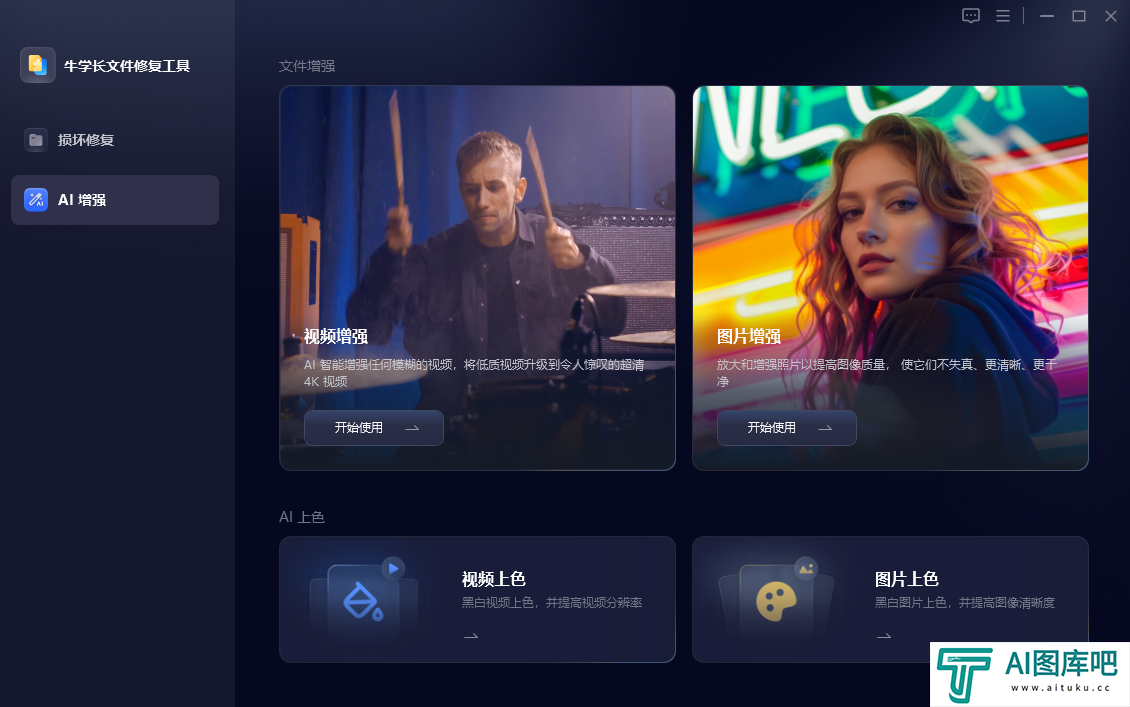Open the feedback chat icon
The height and width of the screenshot is (707, 1130).
971,16
